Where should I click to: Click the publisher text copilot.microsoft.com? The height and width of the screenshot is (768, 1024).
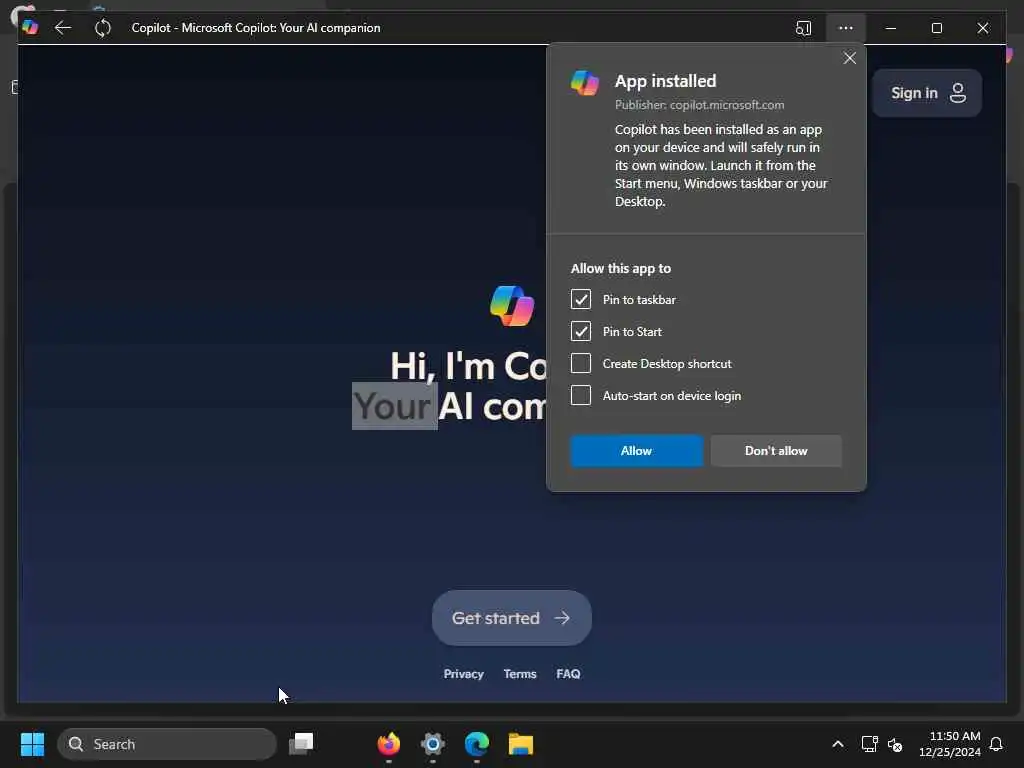point(727,104)
